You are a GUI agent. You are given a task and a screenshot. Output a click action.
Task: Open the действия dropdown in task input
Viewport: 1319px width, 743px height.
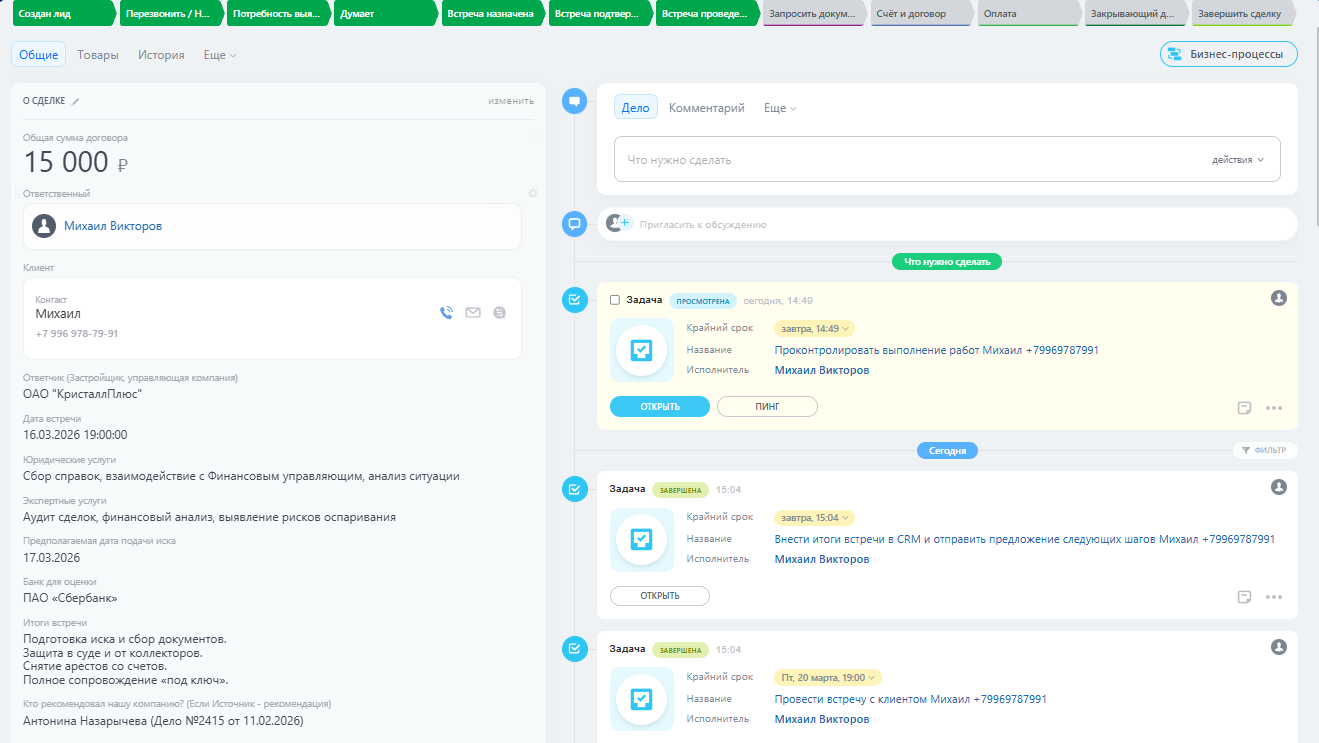[1238, 160]
